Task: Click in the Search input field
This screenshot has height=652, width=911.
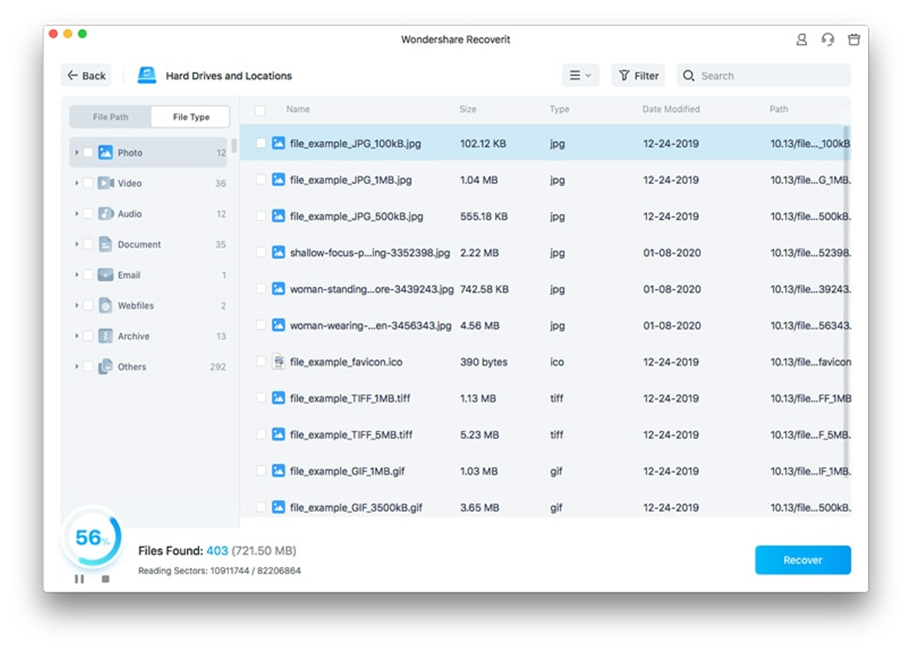Action: click(764, 76)
